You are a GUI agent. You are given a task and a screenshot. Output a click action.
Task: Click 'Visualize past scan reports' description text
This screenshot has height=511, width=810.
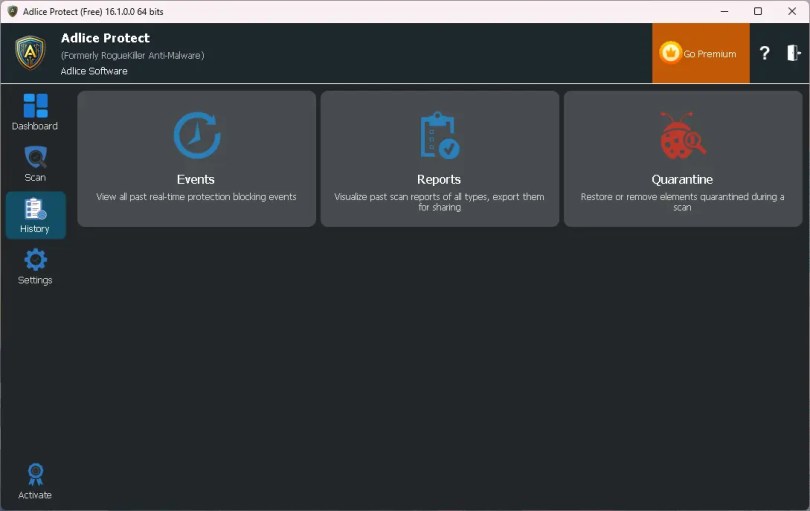(x=439, y=202)
